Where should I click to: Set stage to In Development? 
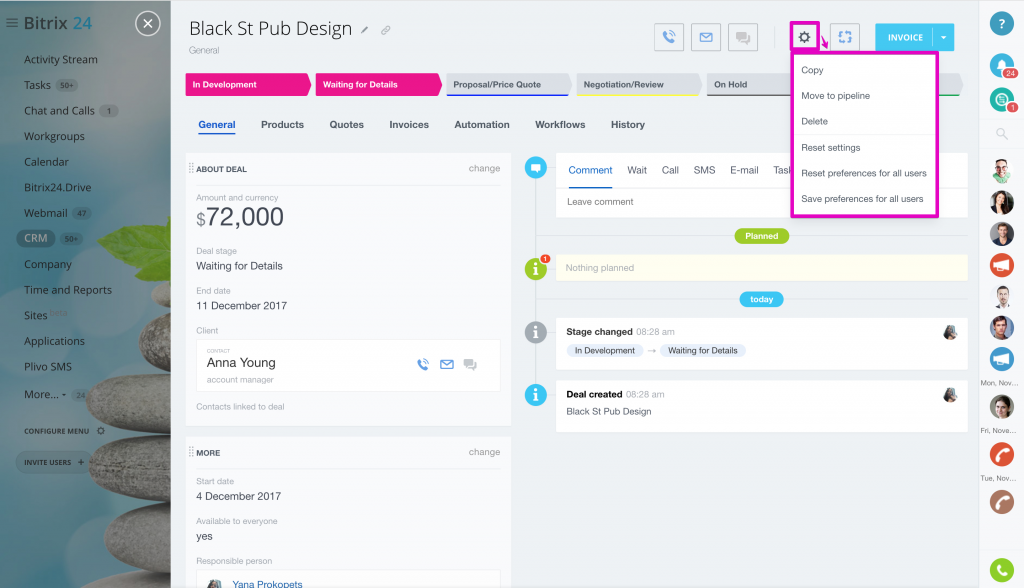coord(248,84)
